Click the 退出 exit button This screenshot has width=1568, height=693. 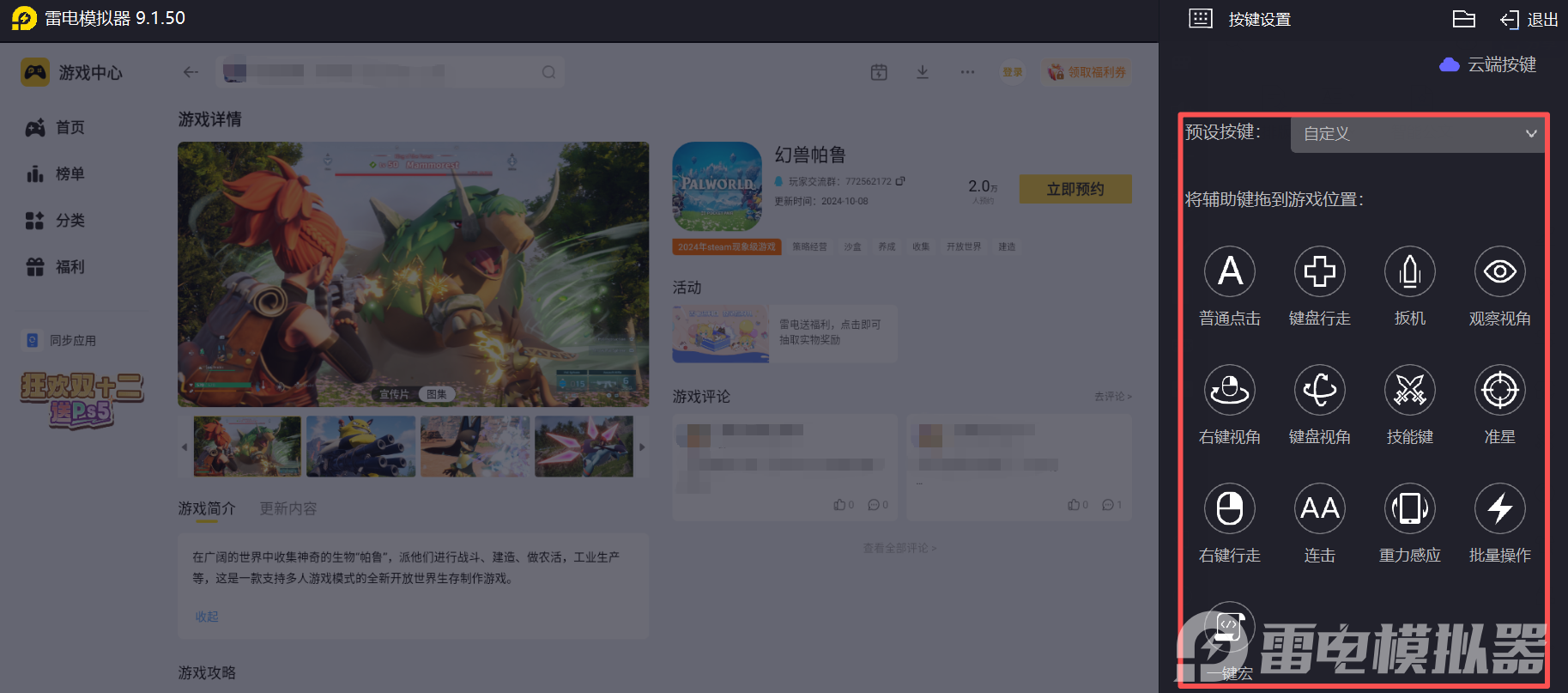[x=1529, y=20]
